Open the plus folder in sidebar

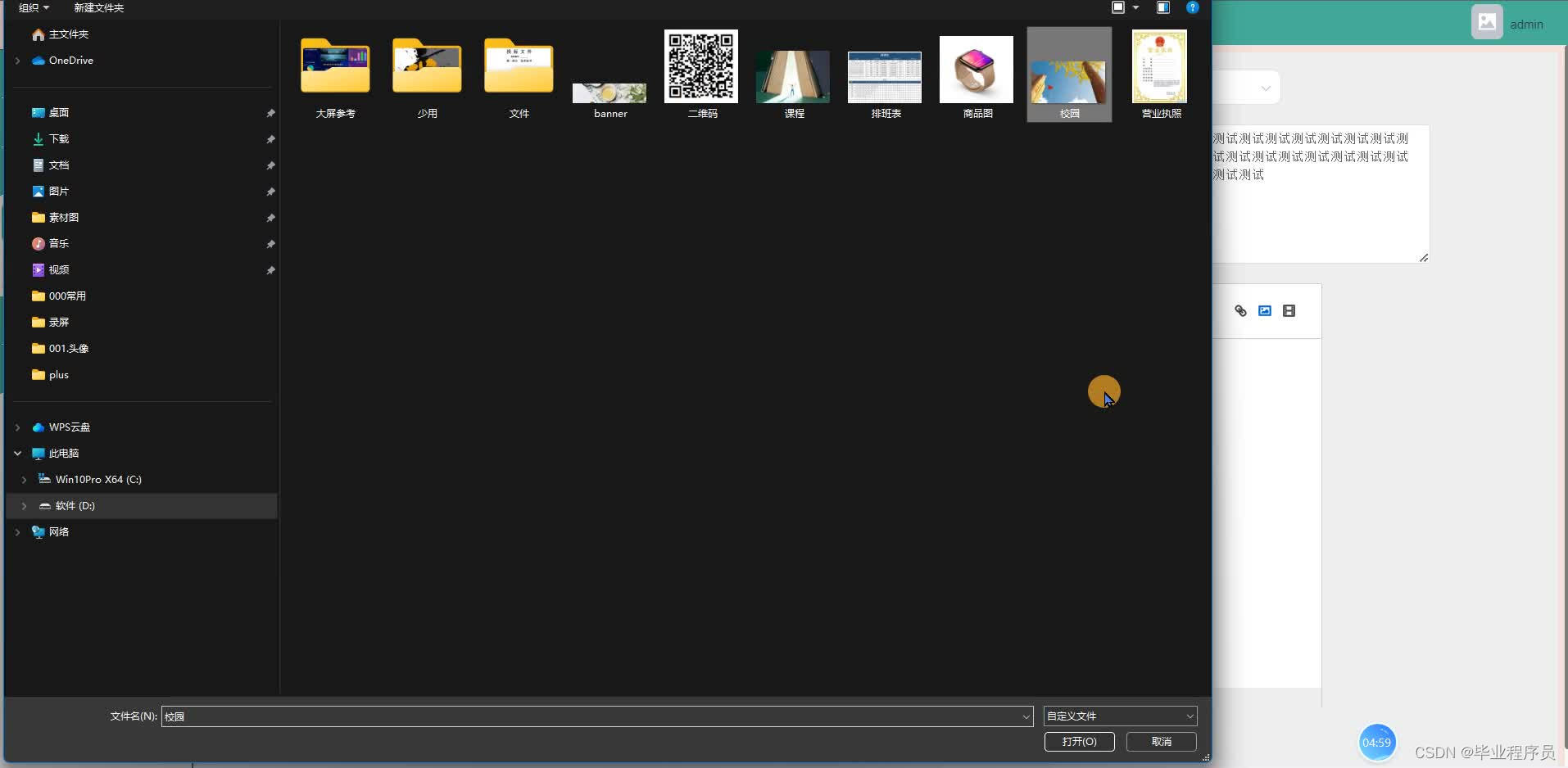coord(50,375)
